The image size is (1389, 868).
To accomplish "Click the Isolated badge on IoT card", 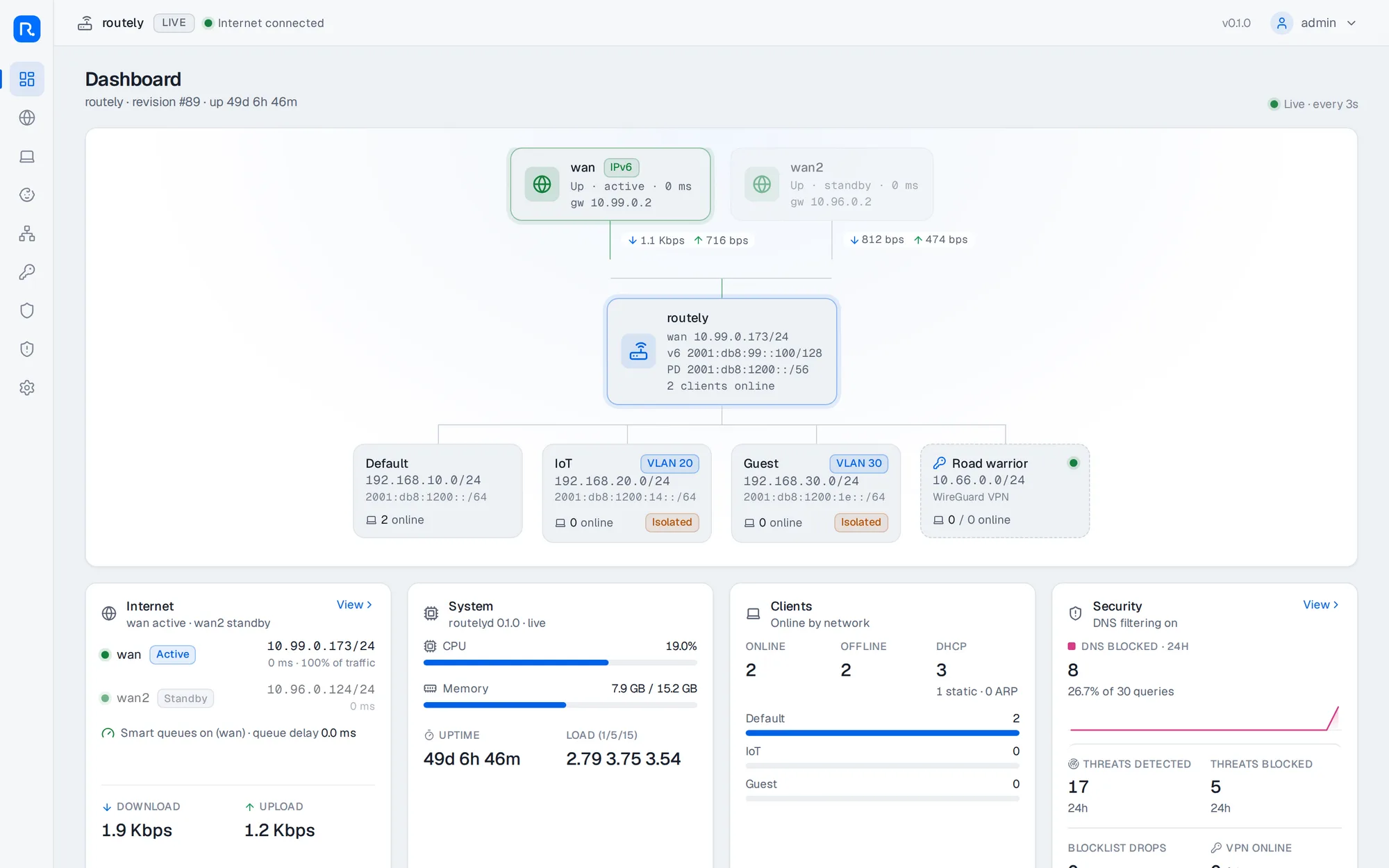I will (x=672, y=522).
